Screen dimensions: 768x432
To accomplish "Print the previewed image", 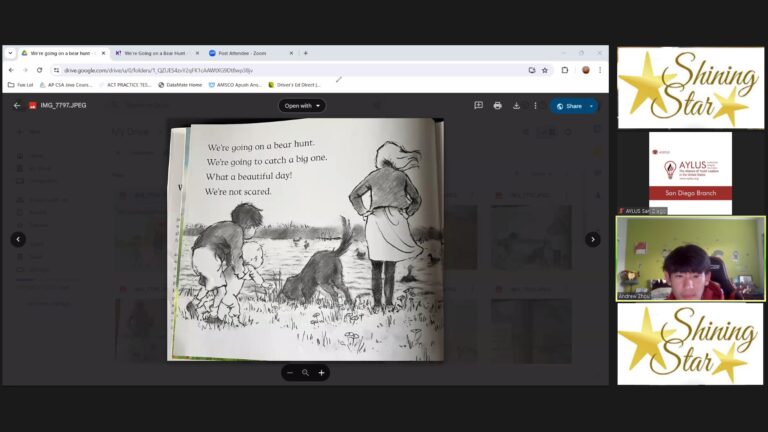I will [498, 106].
